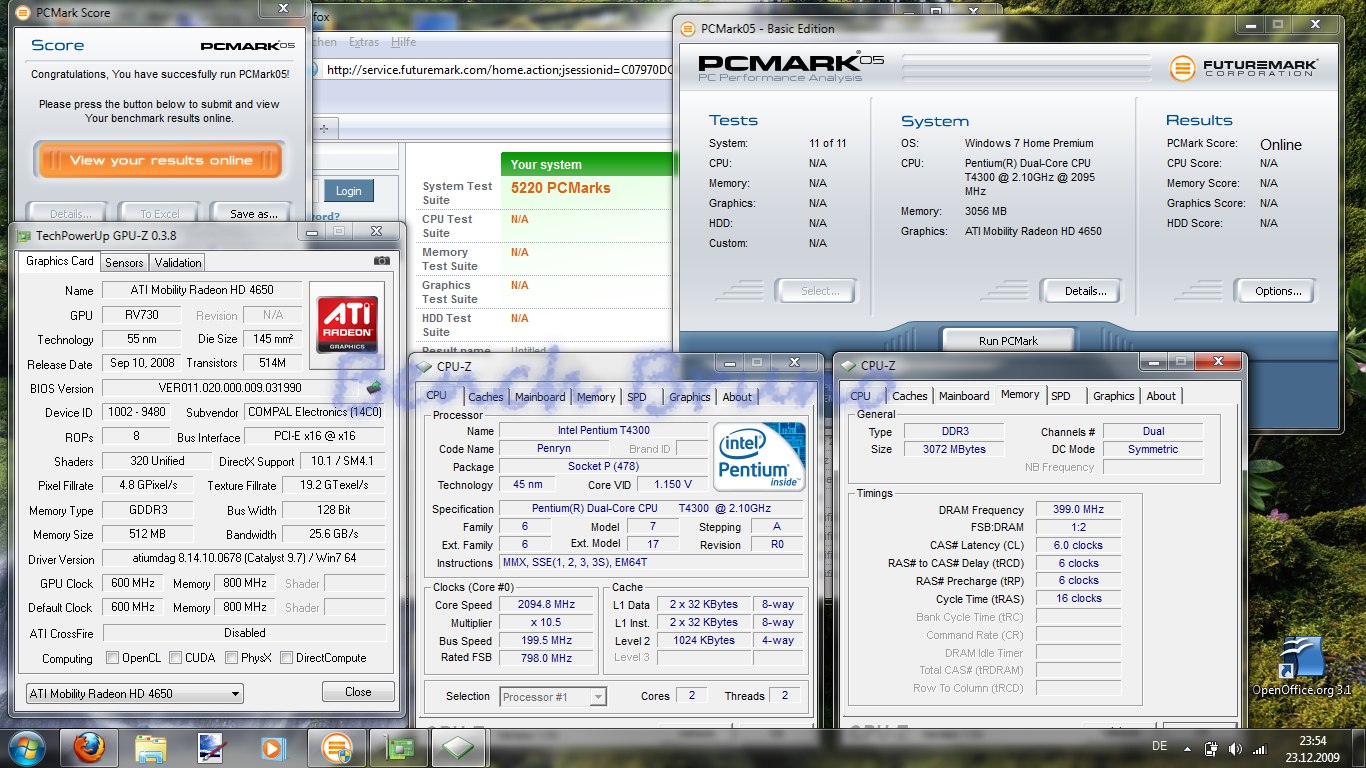Open Details... in PCMark05 System panel

pyautogui.click(x=1085, y=291)
